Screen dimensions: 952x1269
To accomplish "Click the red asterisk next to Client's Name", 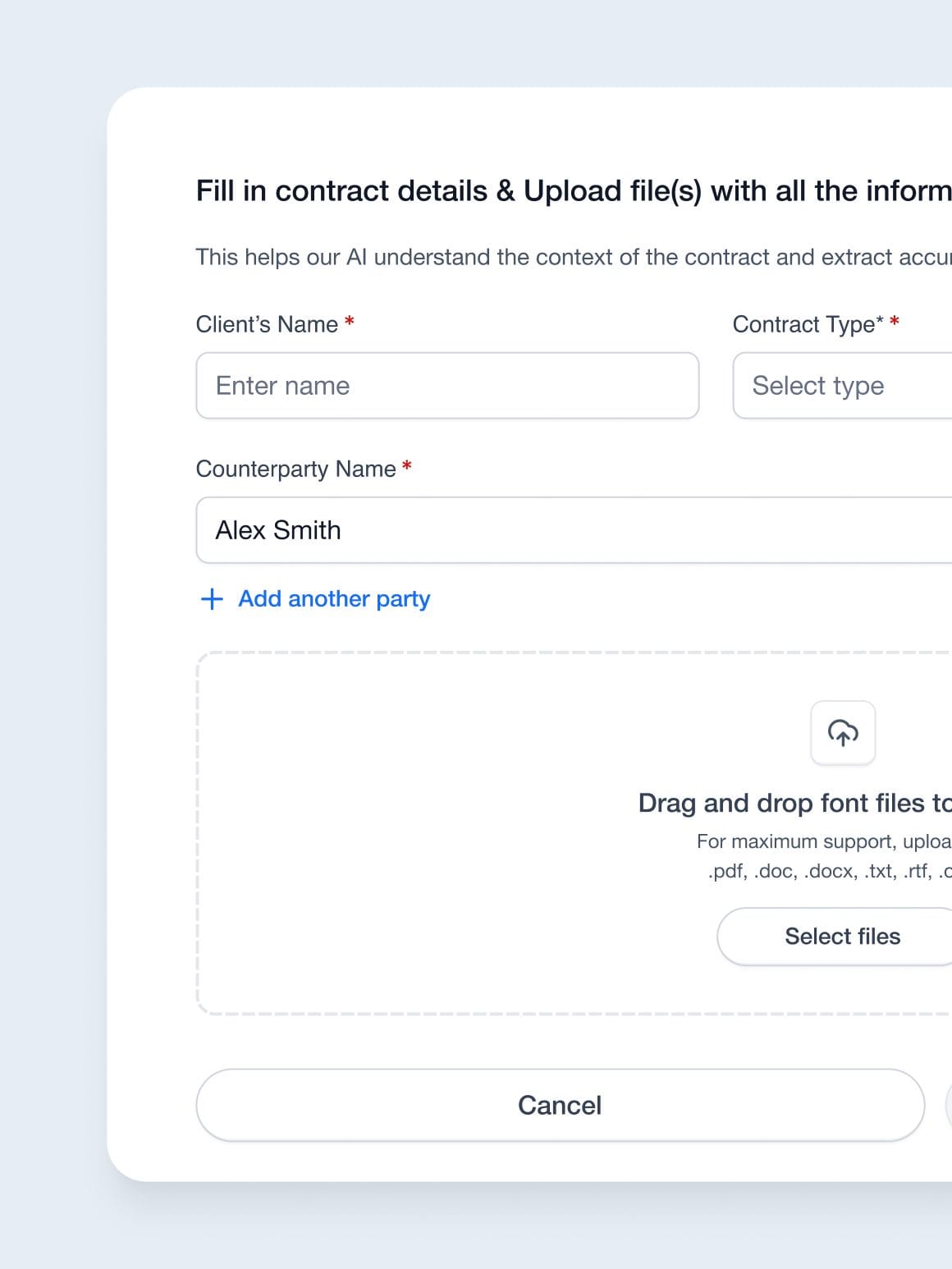I will click(x=350, y=322).
